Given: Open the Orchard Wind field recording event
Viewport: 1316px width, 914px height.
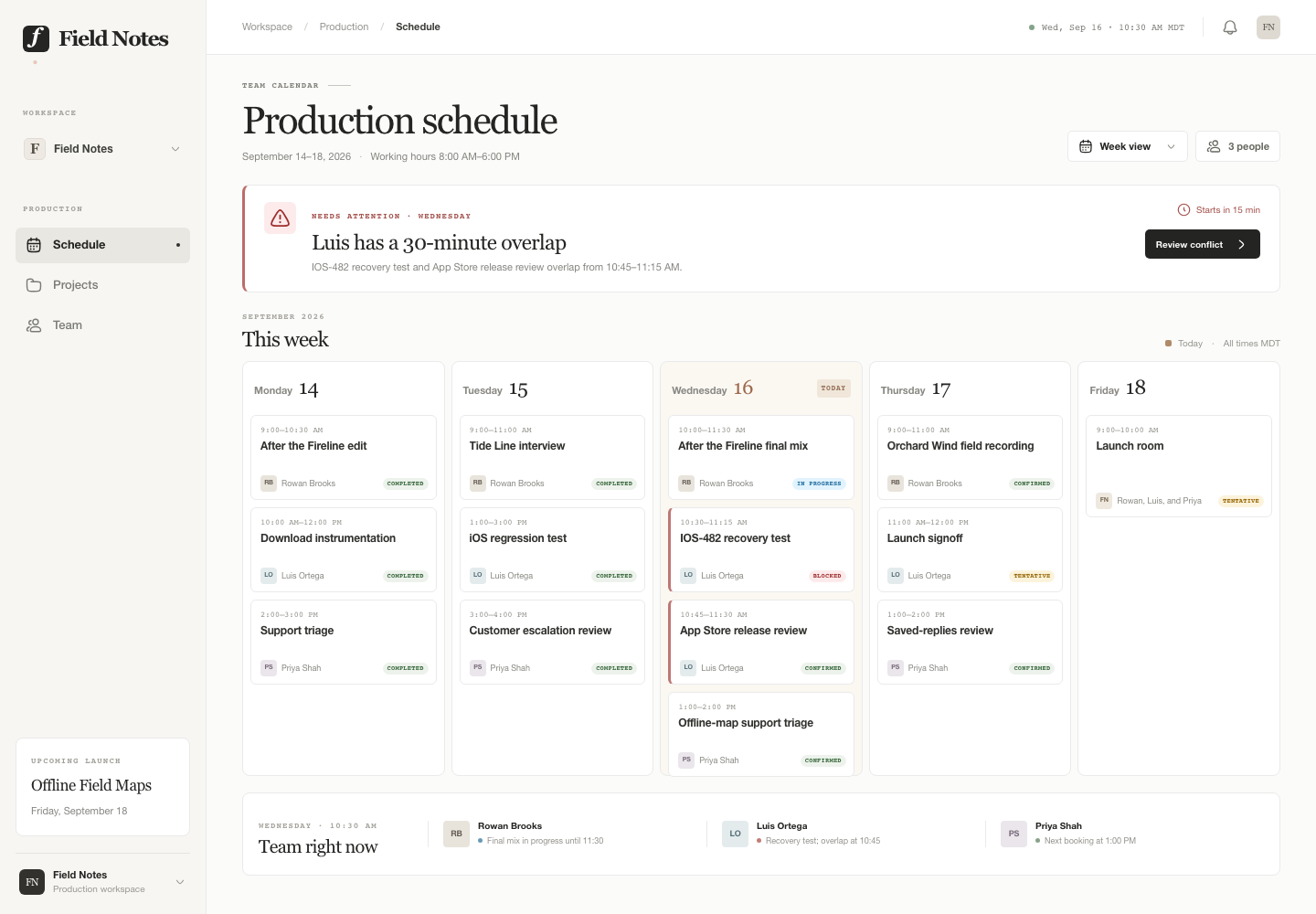Looking at the screenshot, I should click(970, 457).
